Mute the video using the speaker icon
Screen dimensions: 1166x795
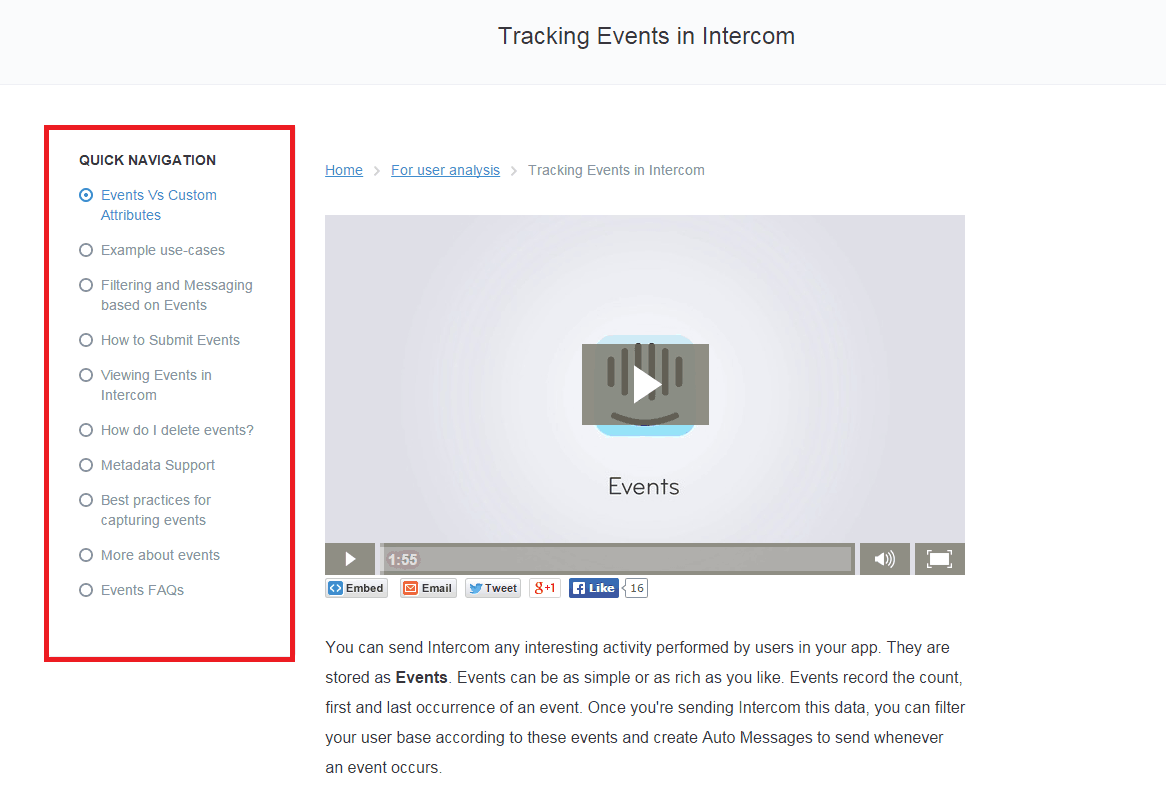pyautogui.click(x=884, y=559)
